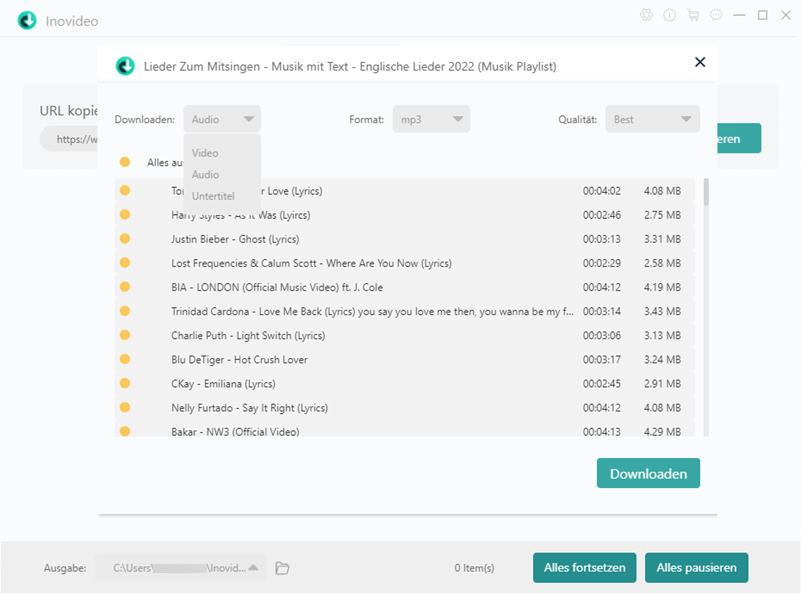Select 'Charlie Puth - Light Switch (Lyrics)' title

point(248,336)
